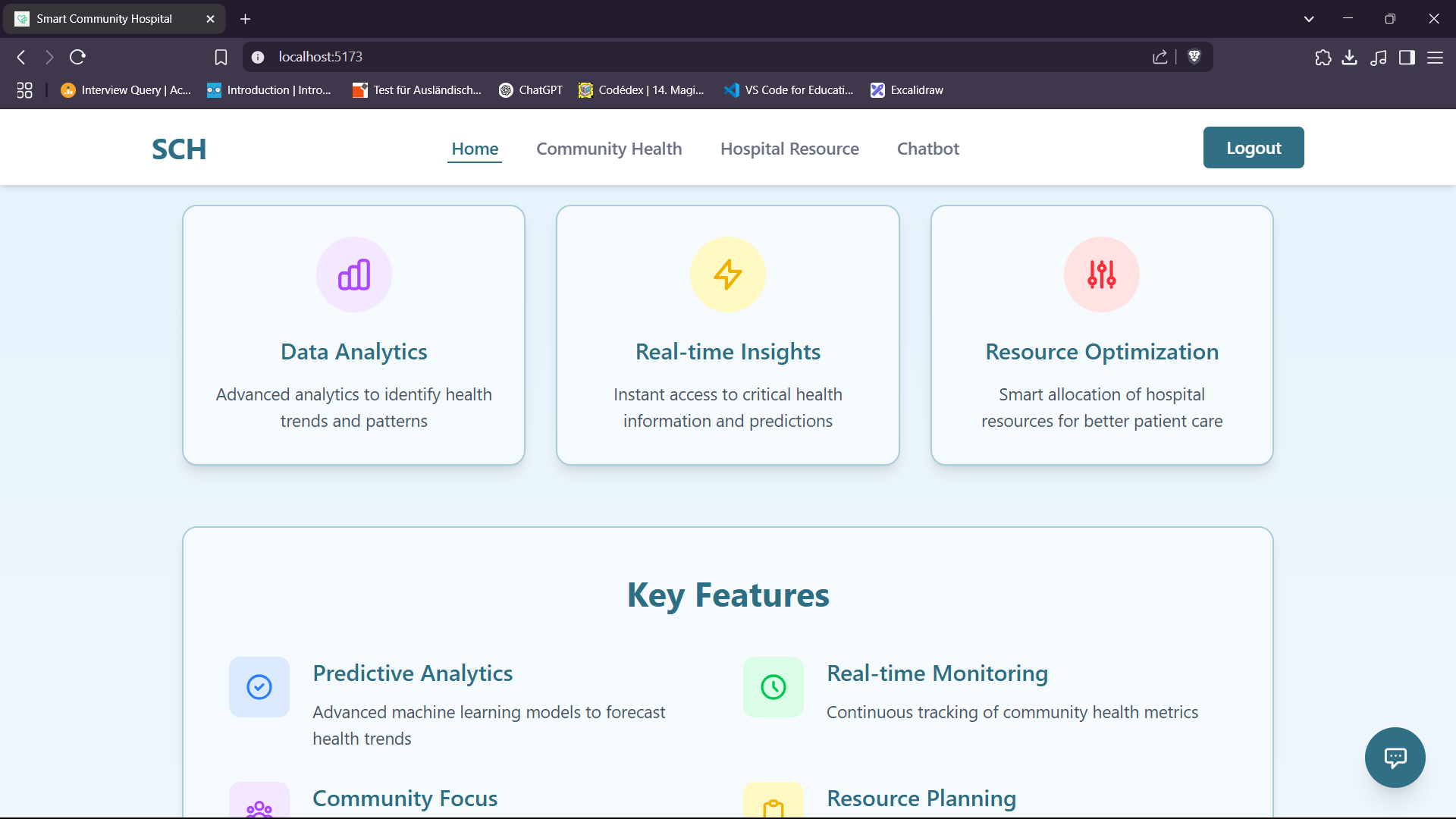Toggle Brave Shields in the address bar
The image size is (1456, 819).
pyautogui.click(x=1194, y=57)
